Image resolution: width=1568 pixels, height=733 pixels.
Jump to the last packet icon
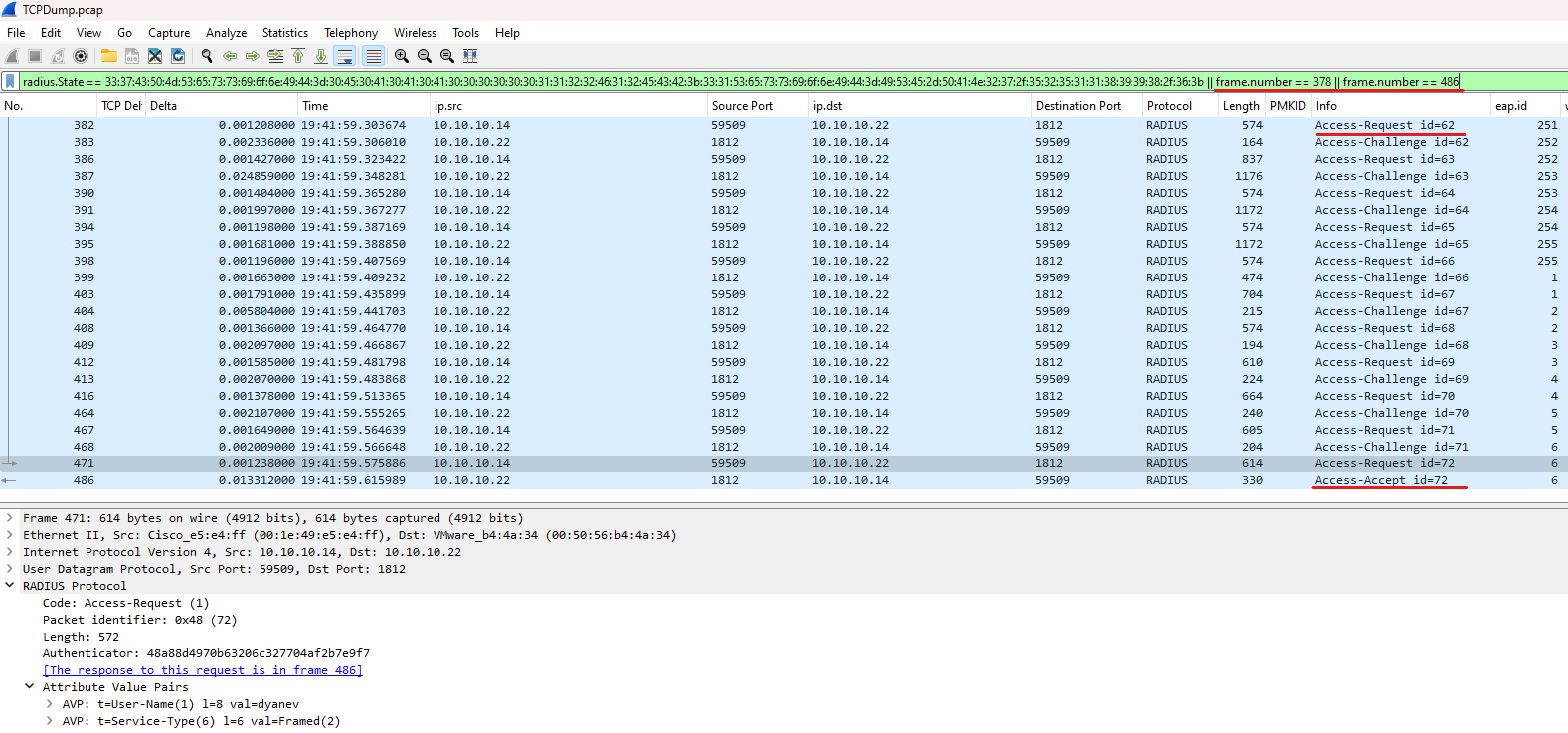[x=321, y=56]
